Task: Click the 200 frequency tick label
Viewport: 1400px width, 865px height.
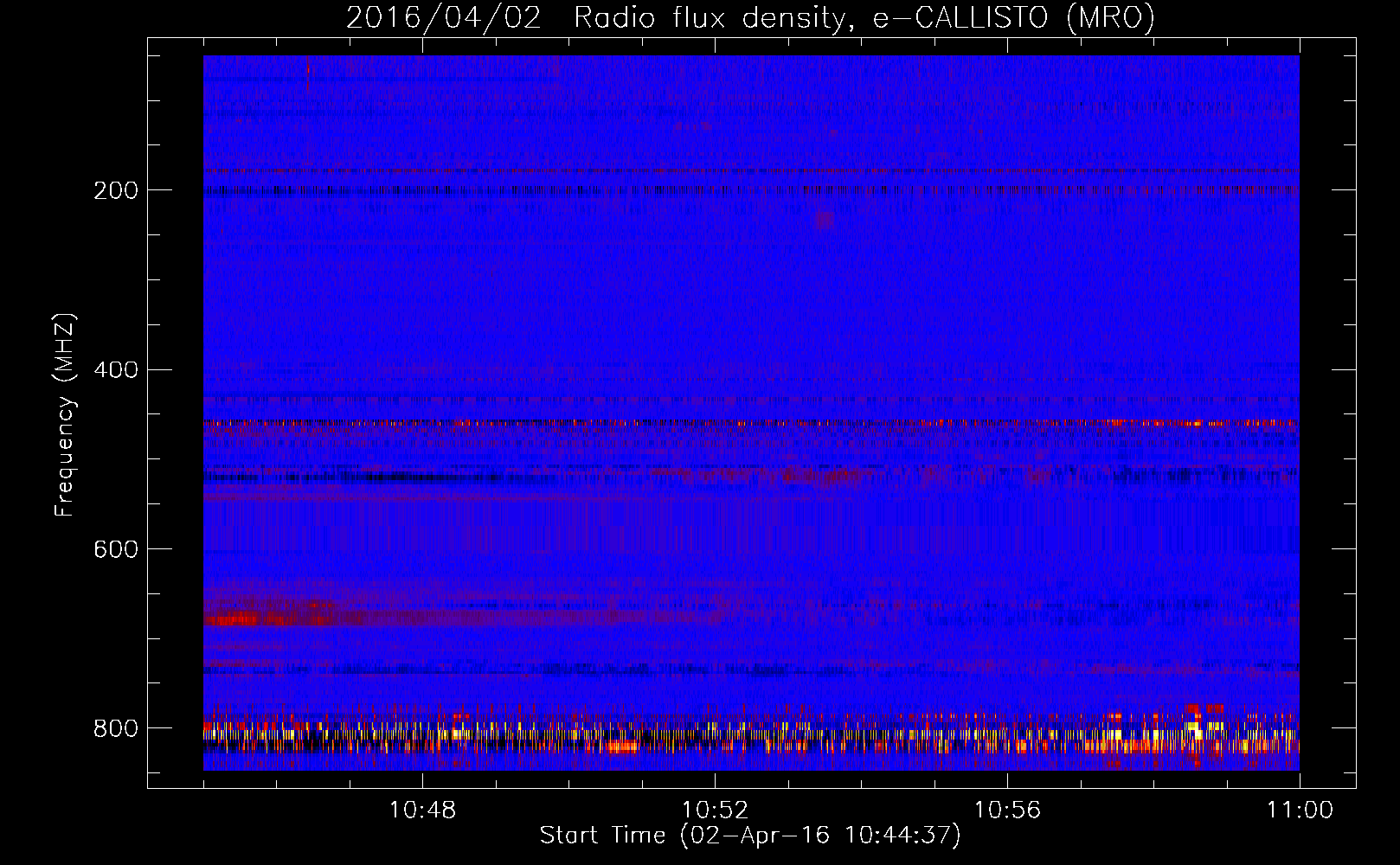Action: pyautogui.click(x=116, y=190)
